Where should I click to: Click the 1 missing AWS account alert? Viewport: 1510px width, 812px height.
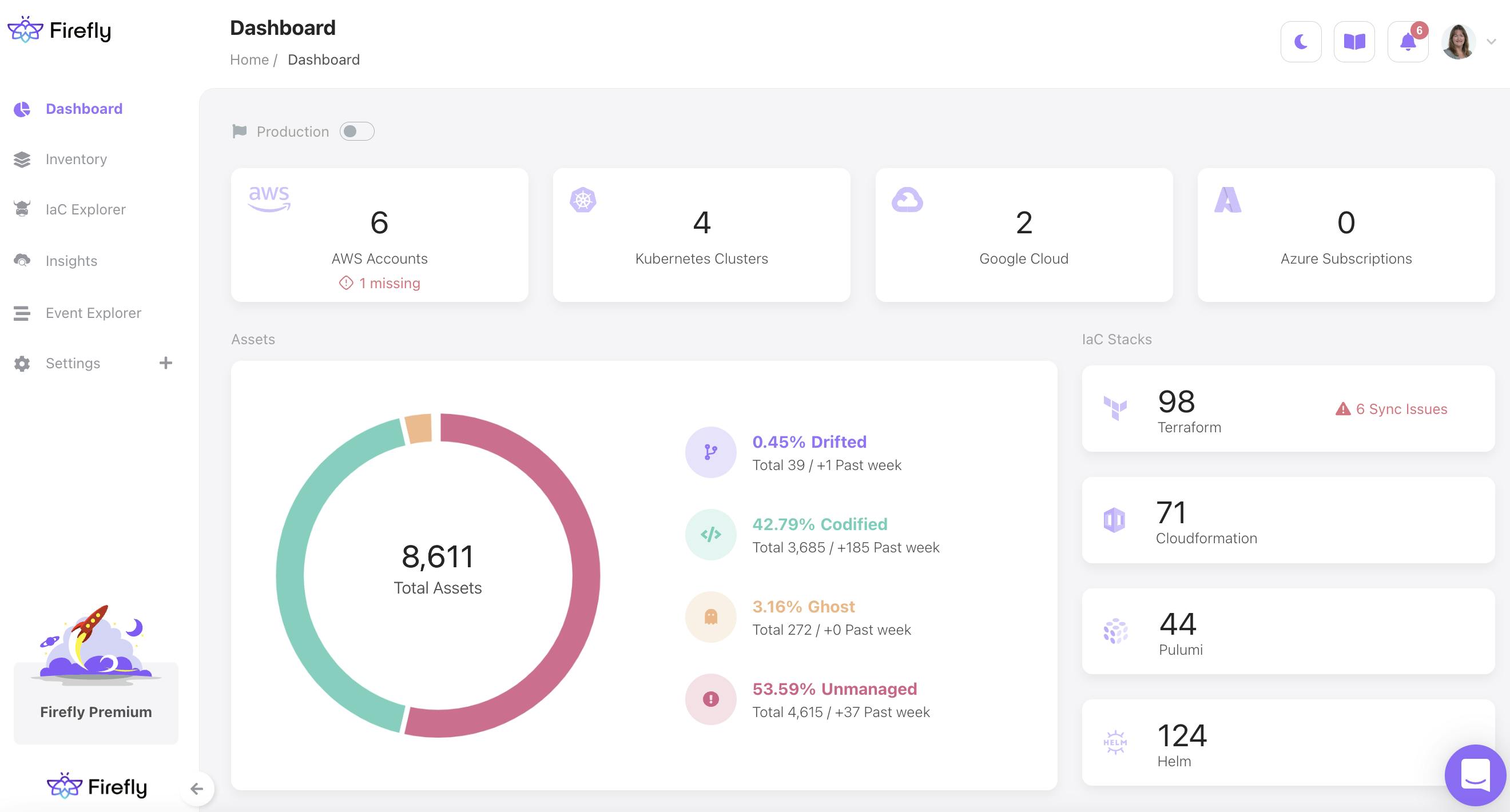(x=380, y=283)
